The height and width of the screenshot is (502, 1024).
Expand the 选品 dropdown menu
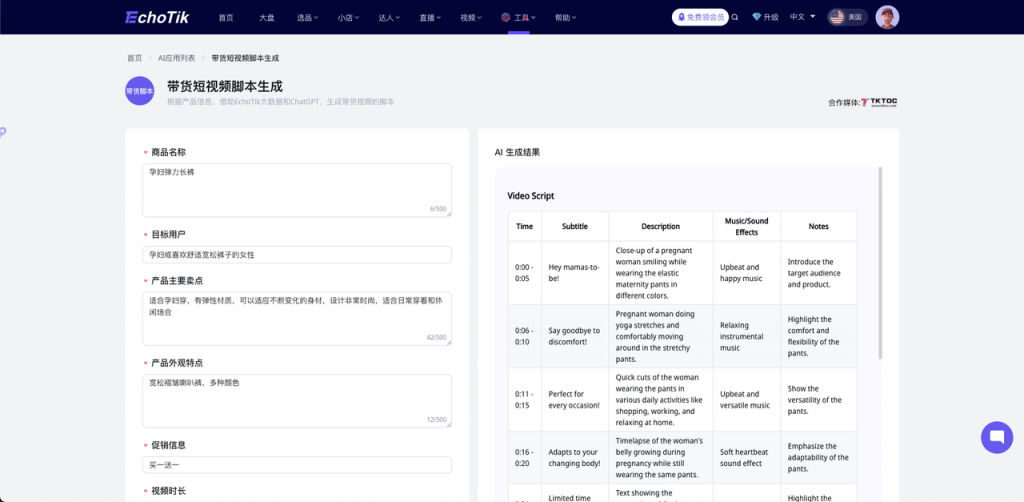coord(306,17)
